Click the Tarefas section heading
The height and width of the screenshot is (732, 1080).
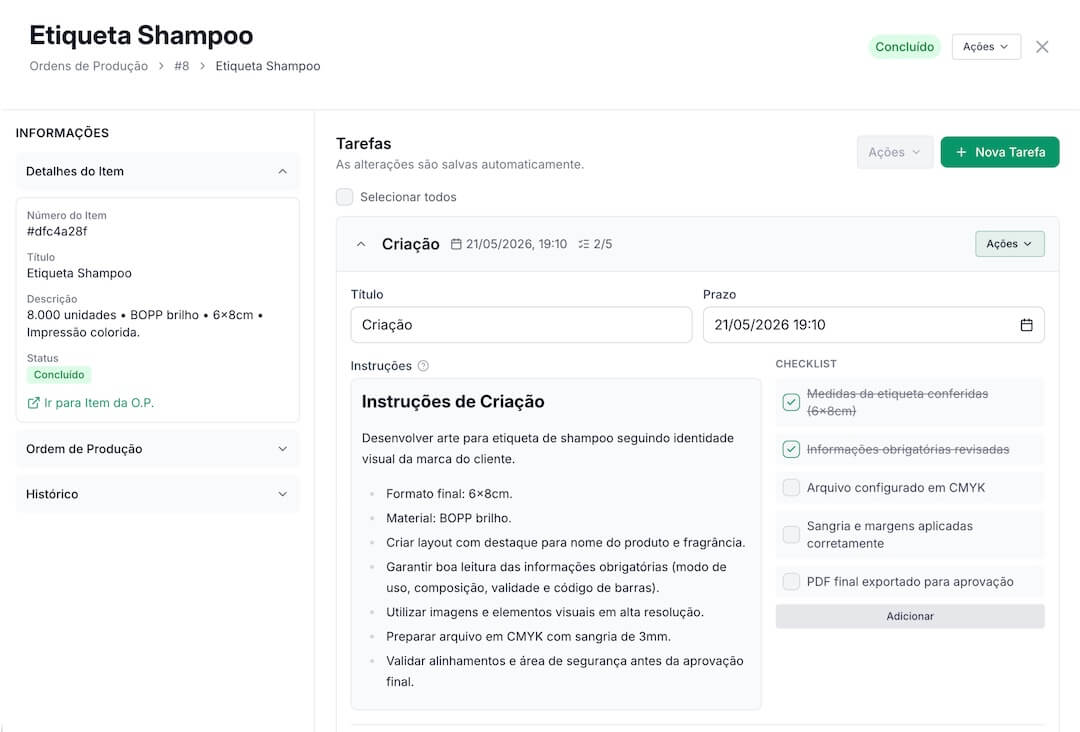pyautogui.click(x=364, y=144)
